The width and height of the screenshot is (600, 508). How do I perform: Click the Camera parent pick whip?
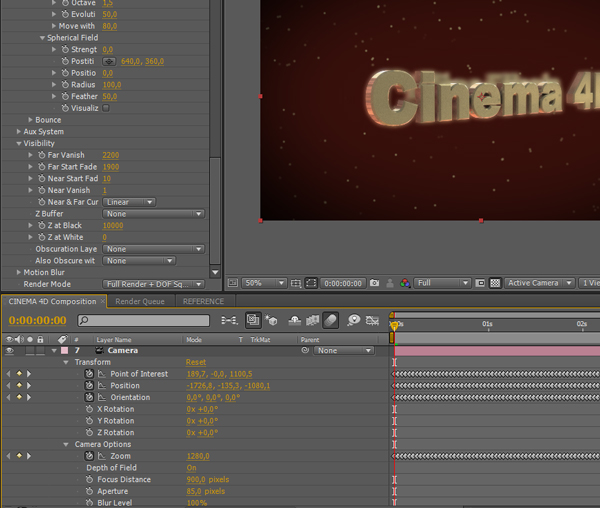point(305,350)
